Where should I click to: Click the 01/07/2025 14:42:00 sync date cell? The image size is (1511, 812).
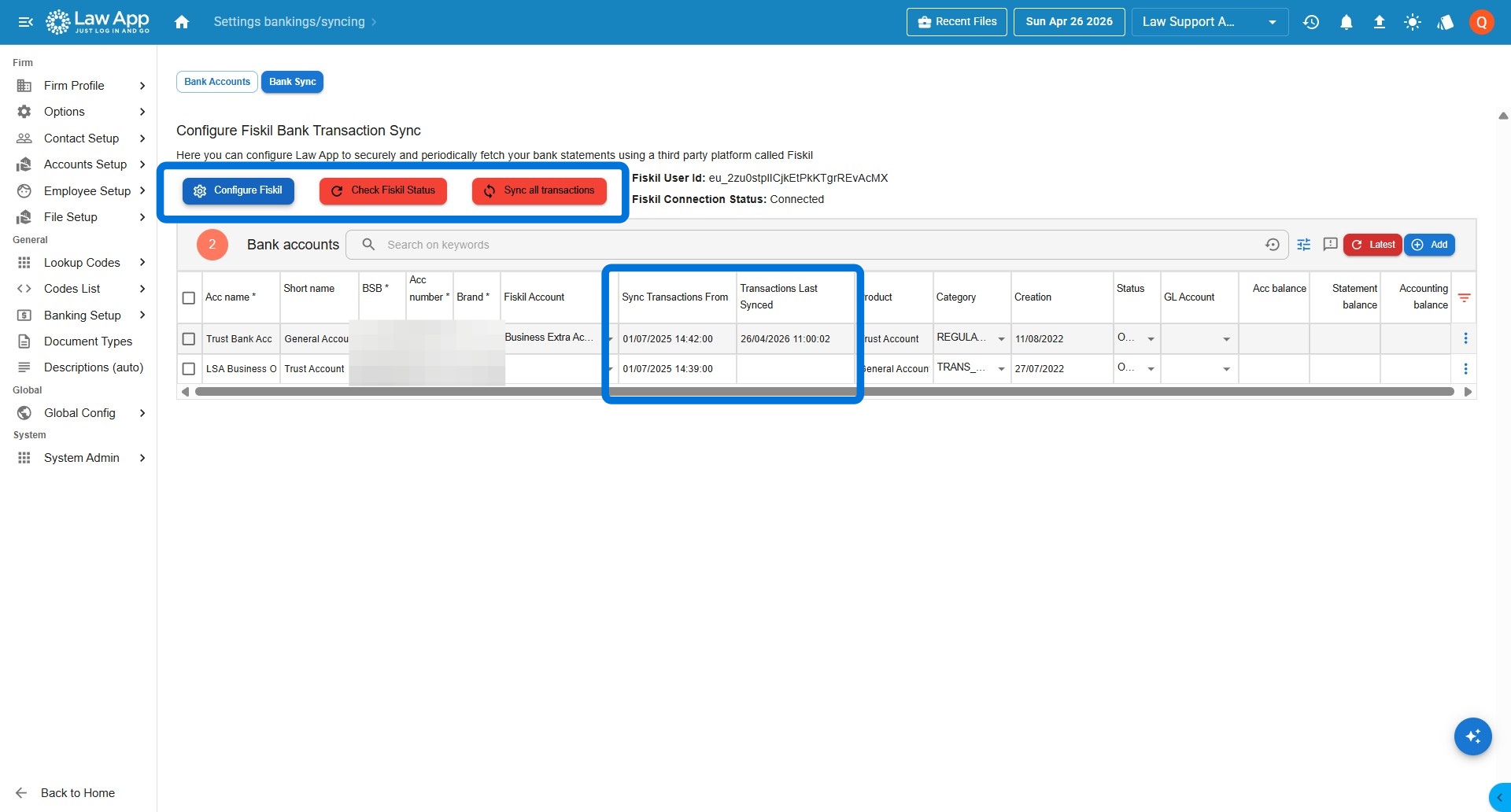tap(677, 339)
